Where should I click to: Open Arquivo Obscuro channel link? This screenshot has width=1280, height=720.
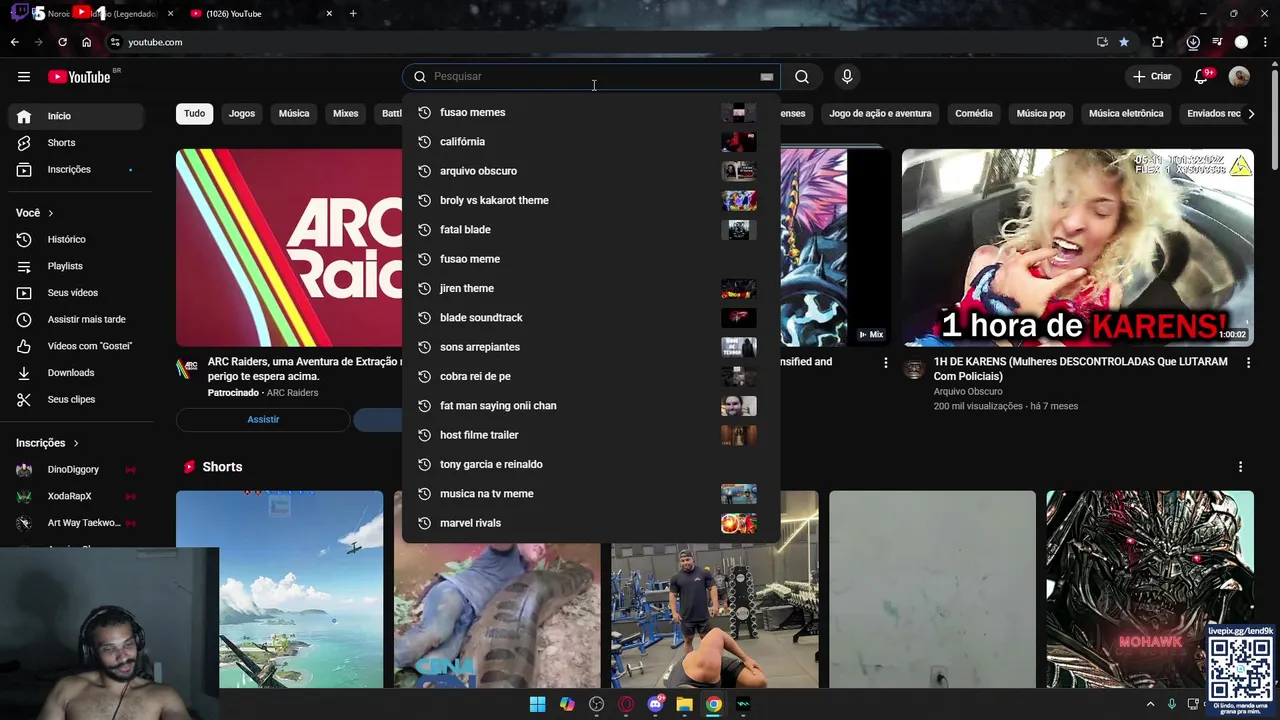(968, 392)
